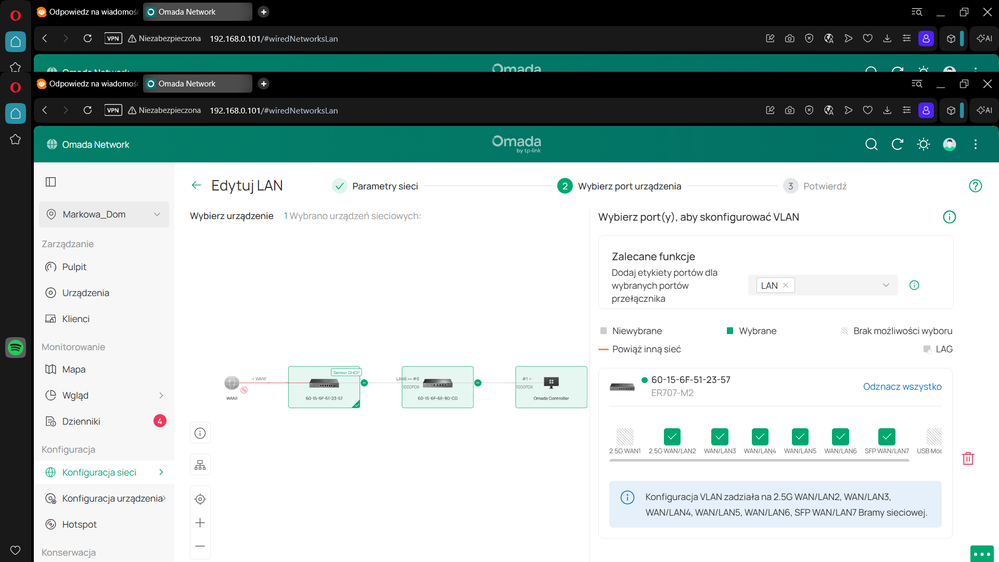The width and height of the screenshot is (999, 562).
Task: Uncheck the WAN/LAN5 port
Action: point(800,436)
